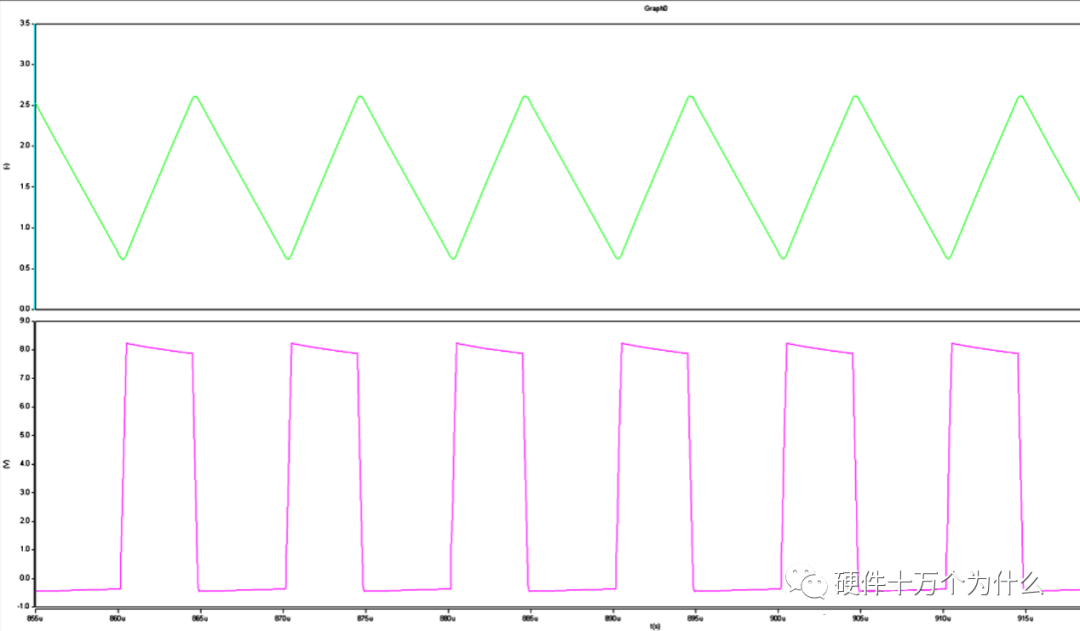Screen dimensions: 1080x631
Task: Click the 880u tick on time axis
Action: [448, 619]
